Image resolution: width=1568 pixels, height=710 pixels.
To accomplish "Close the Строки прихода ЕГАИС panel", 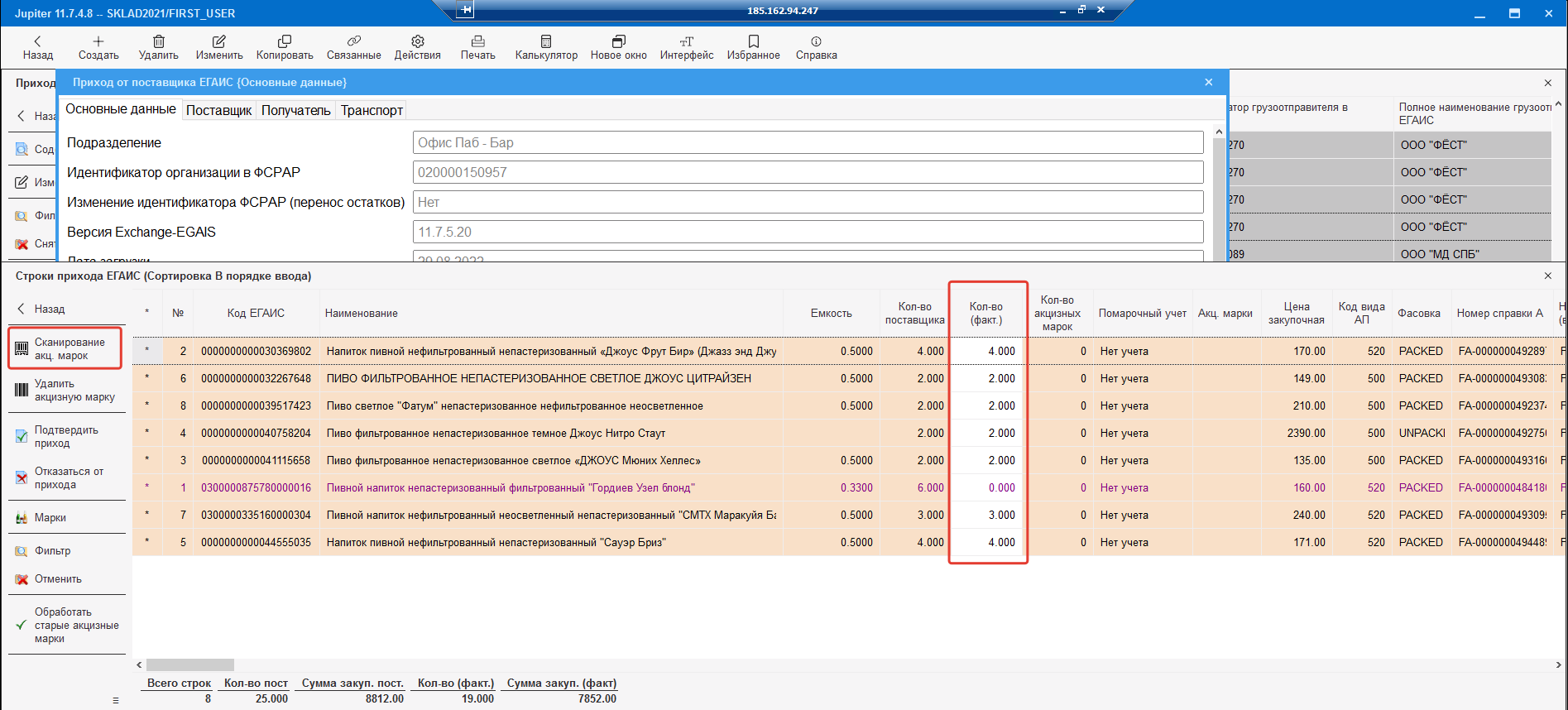I will 1548,276.
